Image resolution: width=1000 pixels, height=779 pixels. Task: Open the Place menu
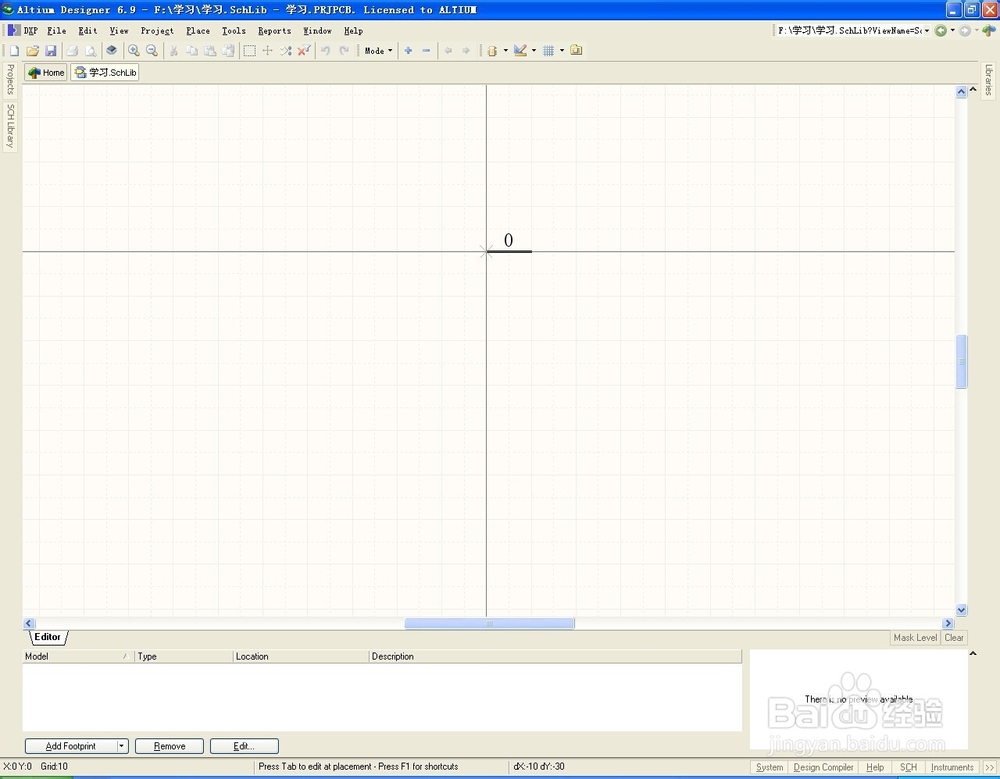point(198,31)
